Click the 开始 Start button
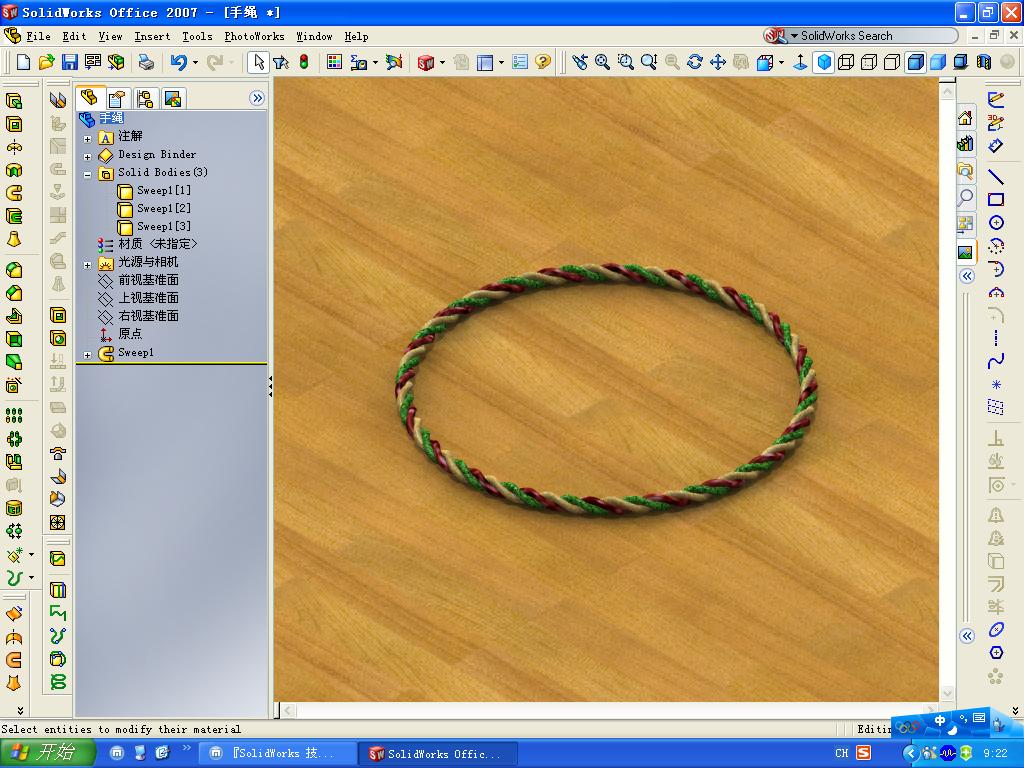Screen dimensions: 1024x768 point(47,753)
